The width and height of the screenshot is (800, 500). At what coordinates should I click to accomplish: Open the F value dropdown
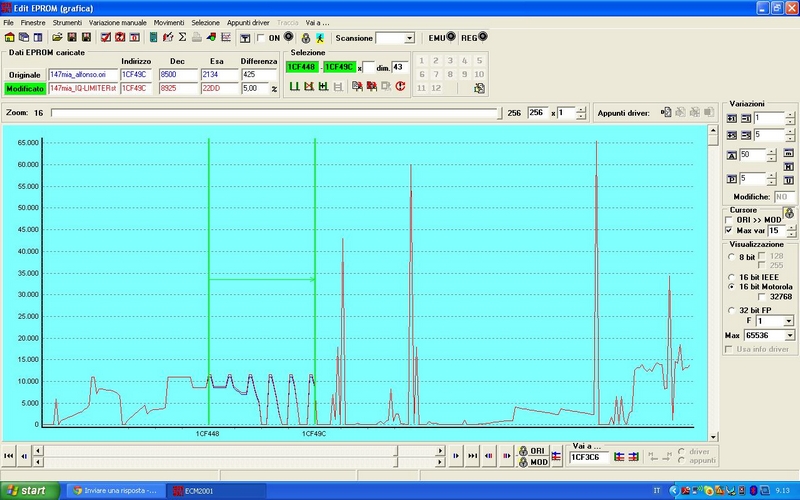tap(789, 321)
